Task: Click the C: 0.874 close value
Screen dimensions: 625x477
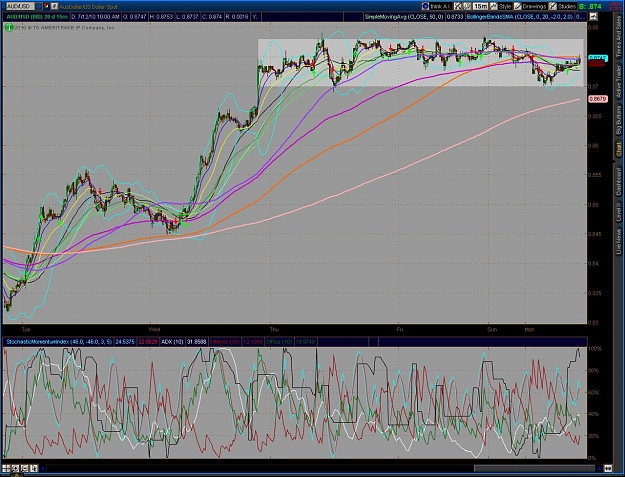Action: [x=212, y=17]
